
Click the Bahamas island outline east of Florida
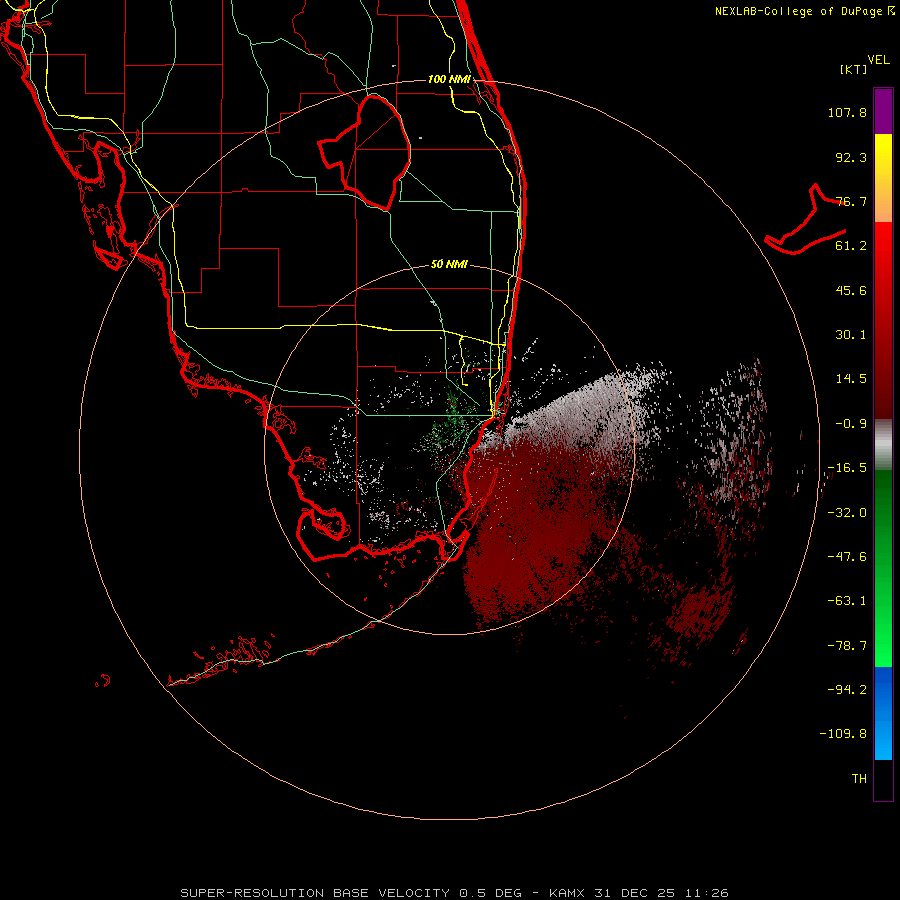805,221
